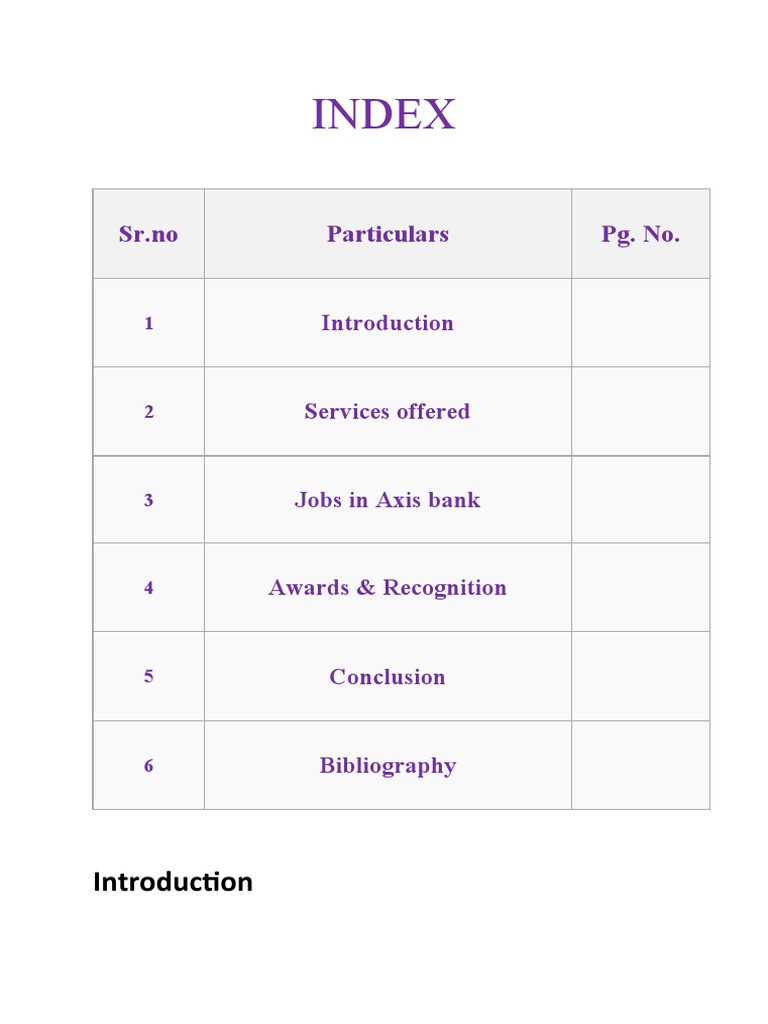
Task: Click the bold Introduction heading below table
Action: [x=172, y=882]
